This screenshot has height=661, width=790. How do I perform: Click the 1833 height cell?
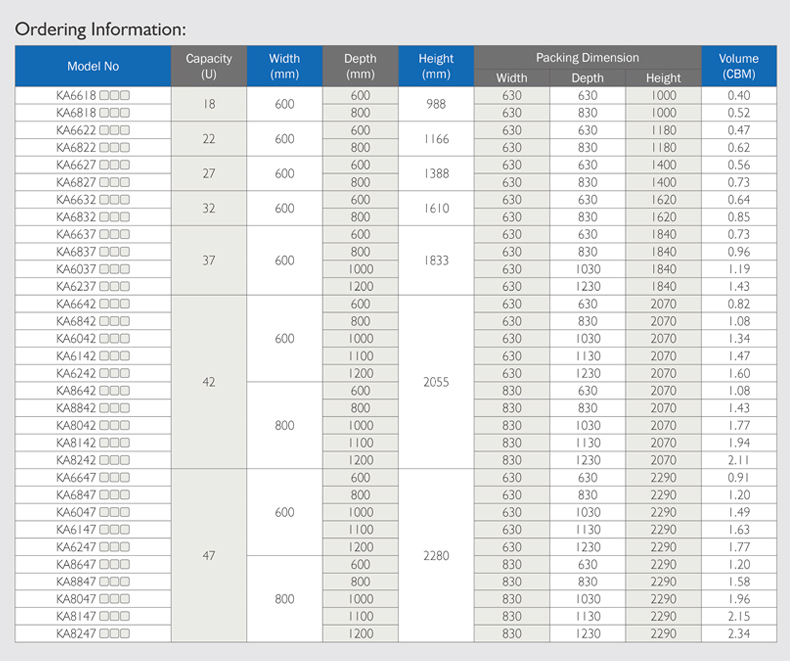click(x=436, y=260)
